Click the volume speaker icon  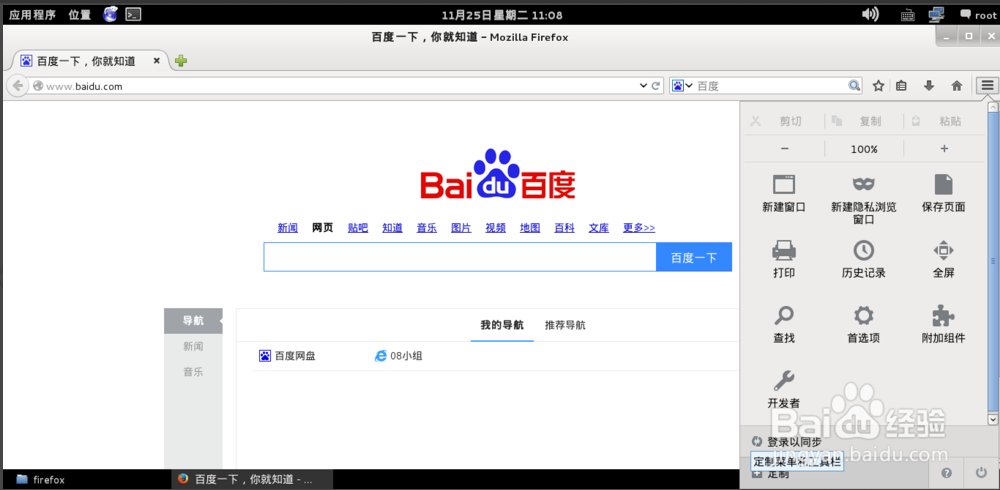[870, 14]
